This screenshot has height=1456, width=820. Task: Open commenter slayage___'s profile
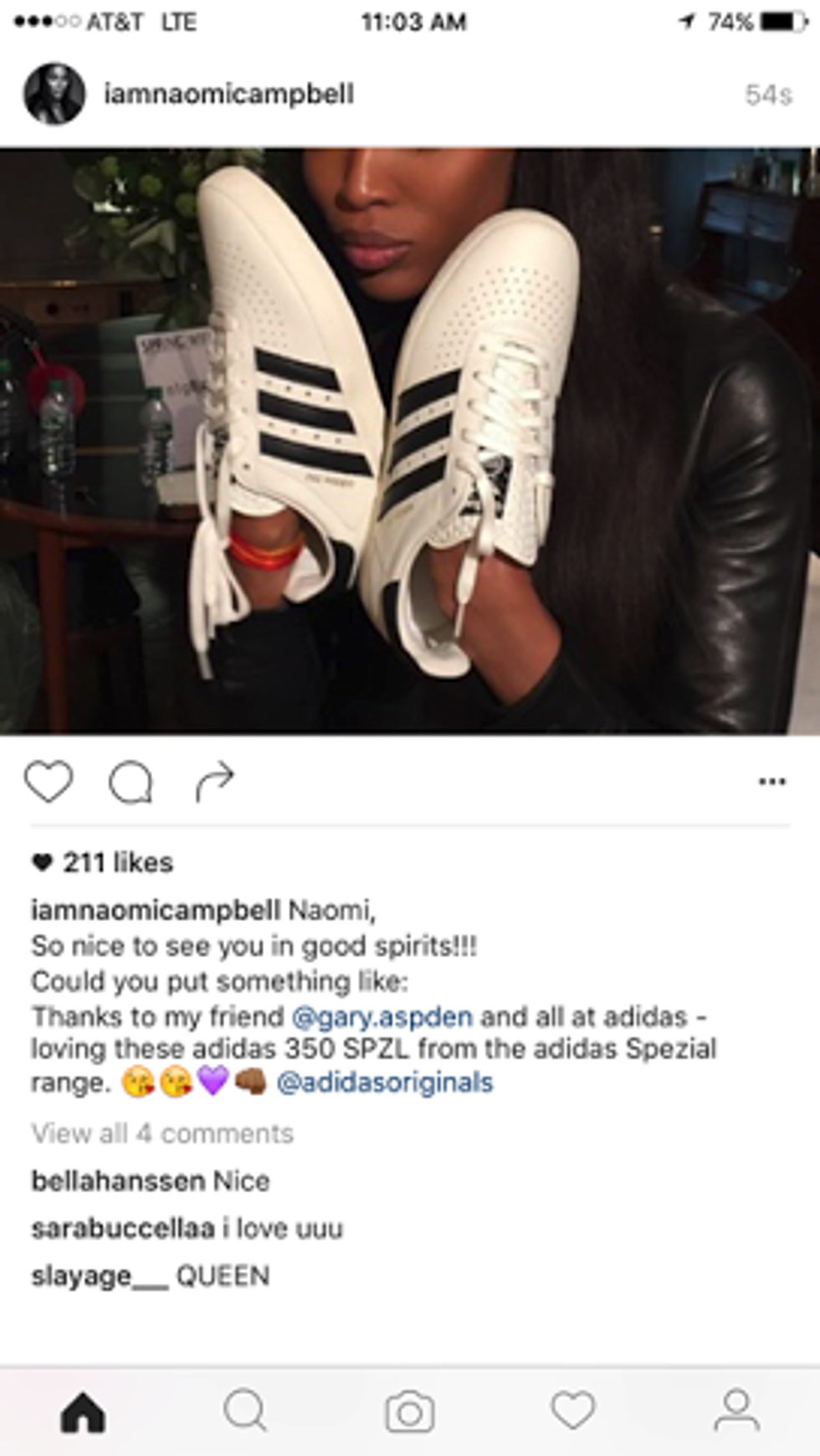100,1277
